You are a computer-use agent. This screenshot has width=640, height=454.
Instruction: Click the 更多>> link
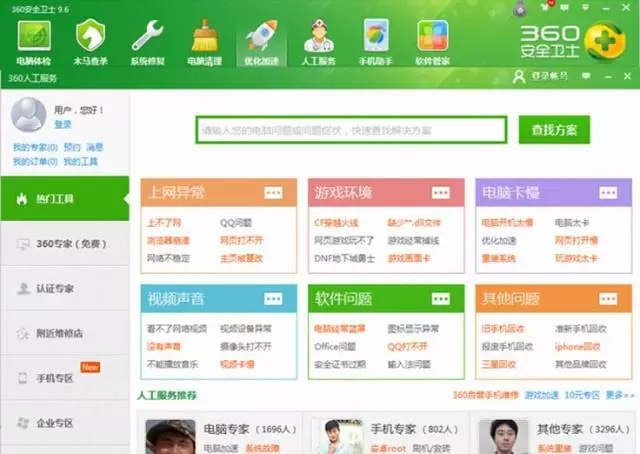click(x=620, y=395)
